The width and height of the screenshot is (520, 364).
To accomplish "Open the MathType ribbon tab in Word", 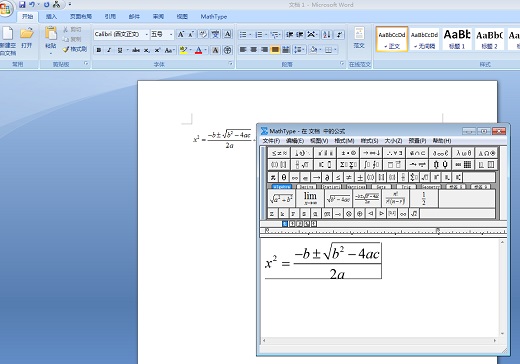I will pyautogui.click(x=214, y=16).
